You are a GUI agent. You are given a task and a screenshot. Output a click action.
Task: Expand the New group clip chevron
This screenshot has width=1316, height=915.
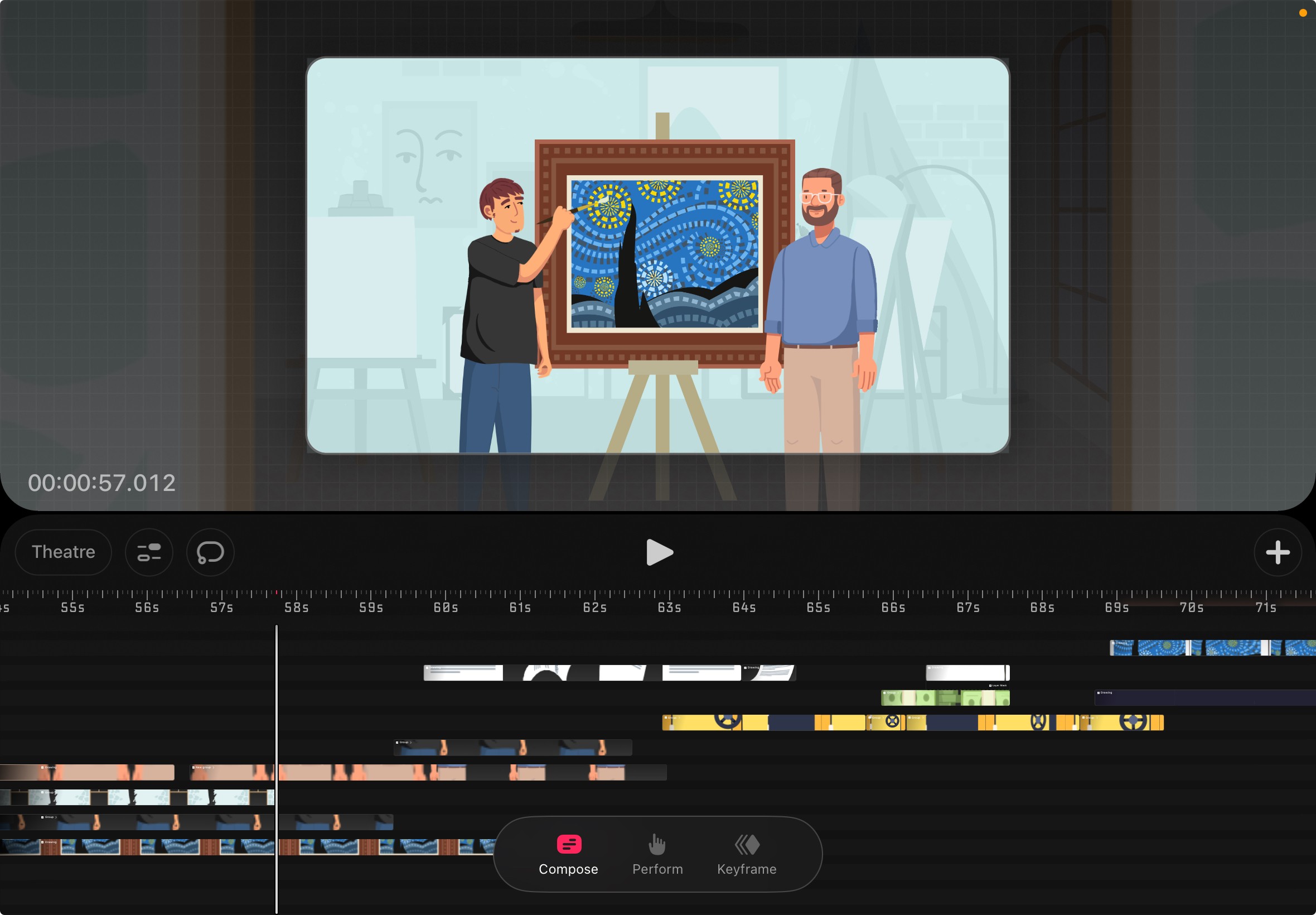(x=214, y=767)
